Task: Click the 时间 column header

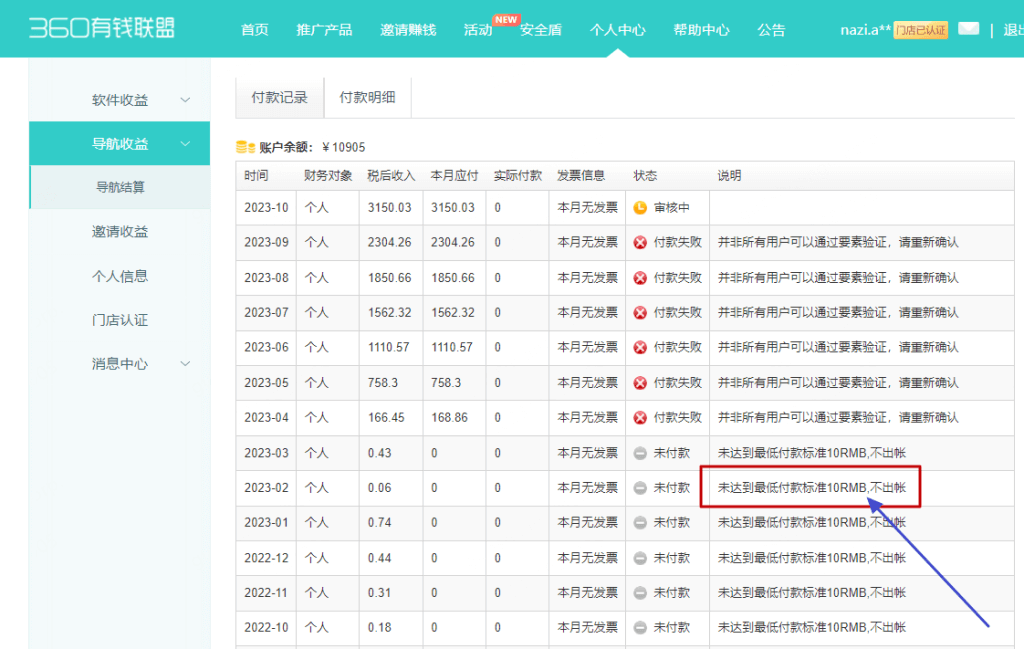Action: pyautogui.click(x=256, y=176)
